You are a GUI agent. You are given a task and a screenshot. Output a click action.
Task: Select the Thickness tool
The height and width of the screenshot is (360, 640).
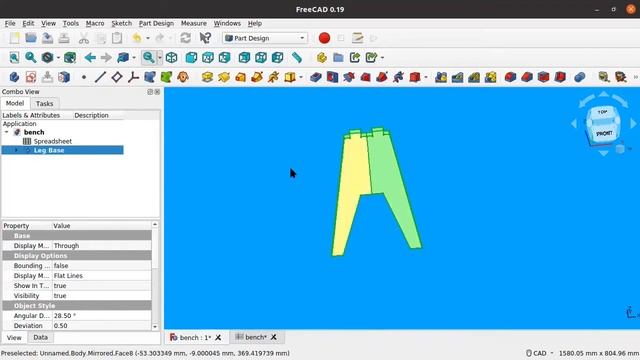coord(560,77)
